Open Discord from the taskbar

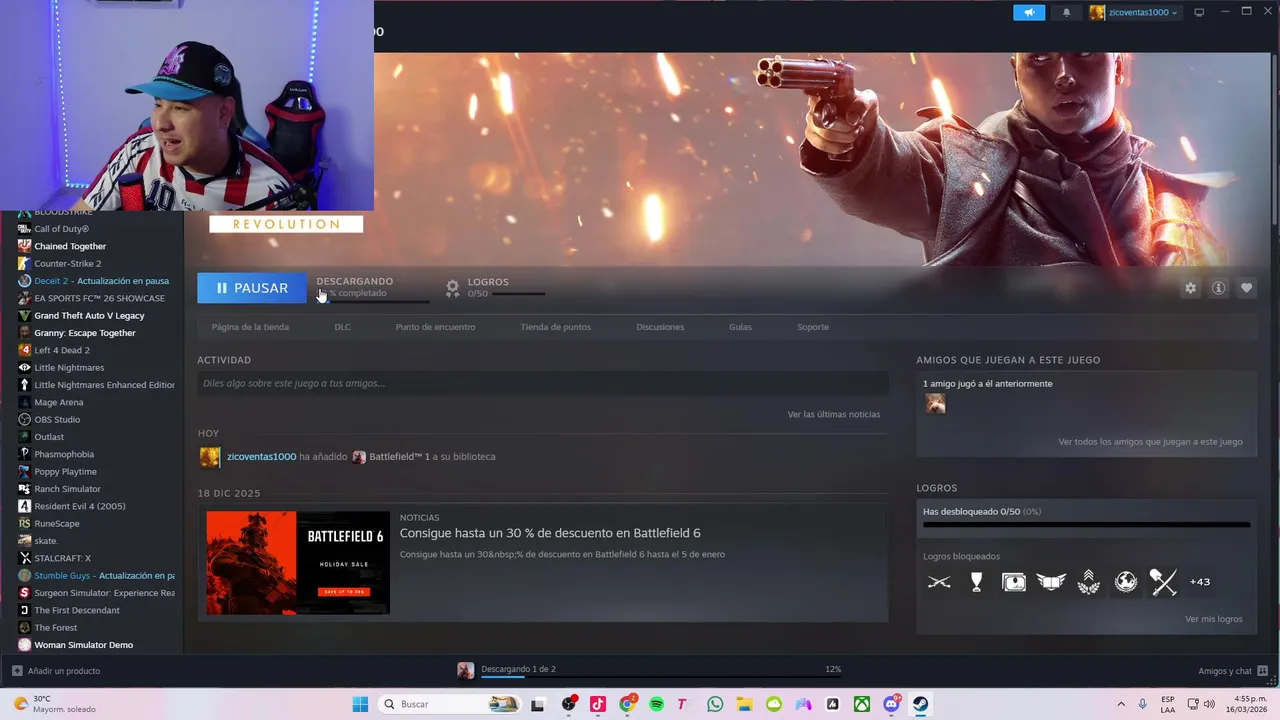[891, 704]
